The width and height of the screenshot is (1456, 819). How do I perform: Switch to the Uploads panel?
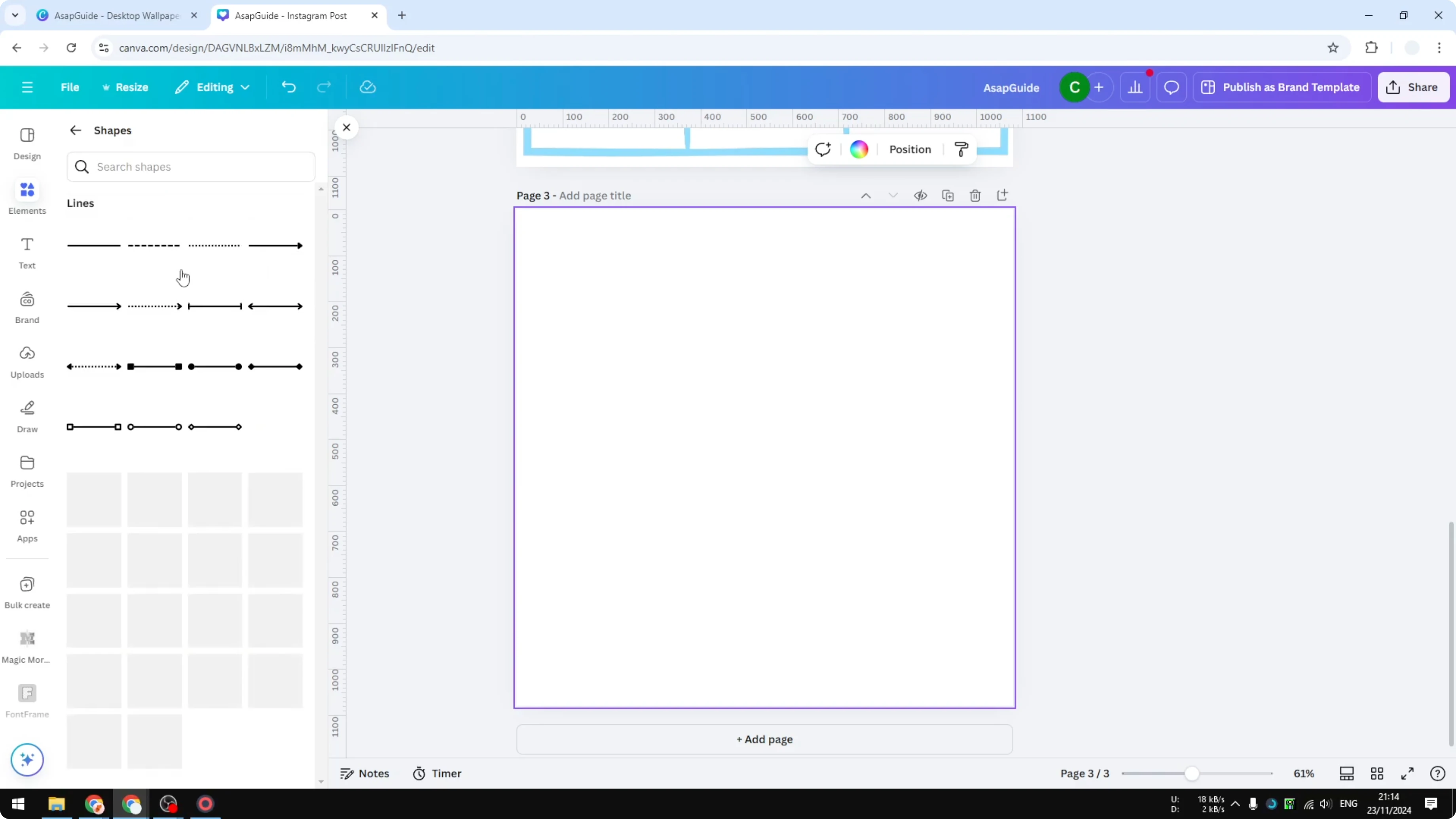pyautogui.click(x=27, y=362)
